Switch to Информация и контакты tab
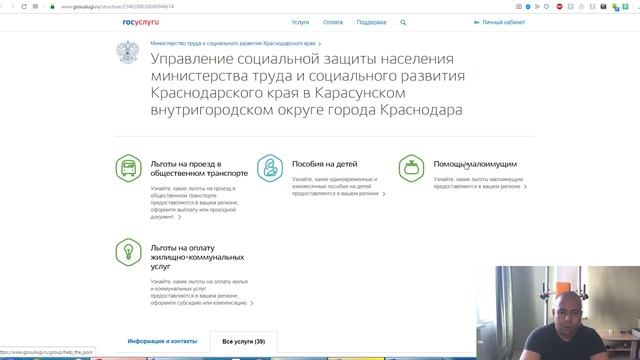 (x=162, y=341)
